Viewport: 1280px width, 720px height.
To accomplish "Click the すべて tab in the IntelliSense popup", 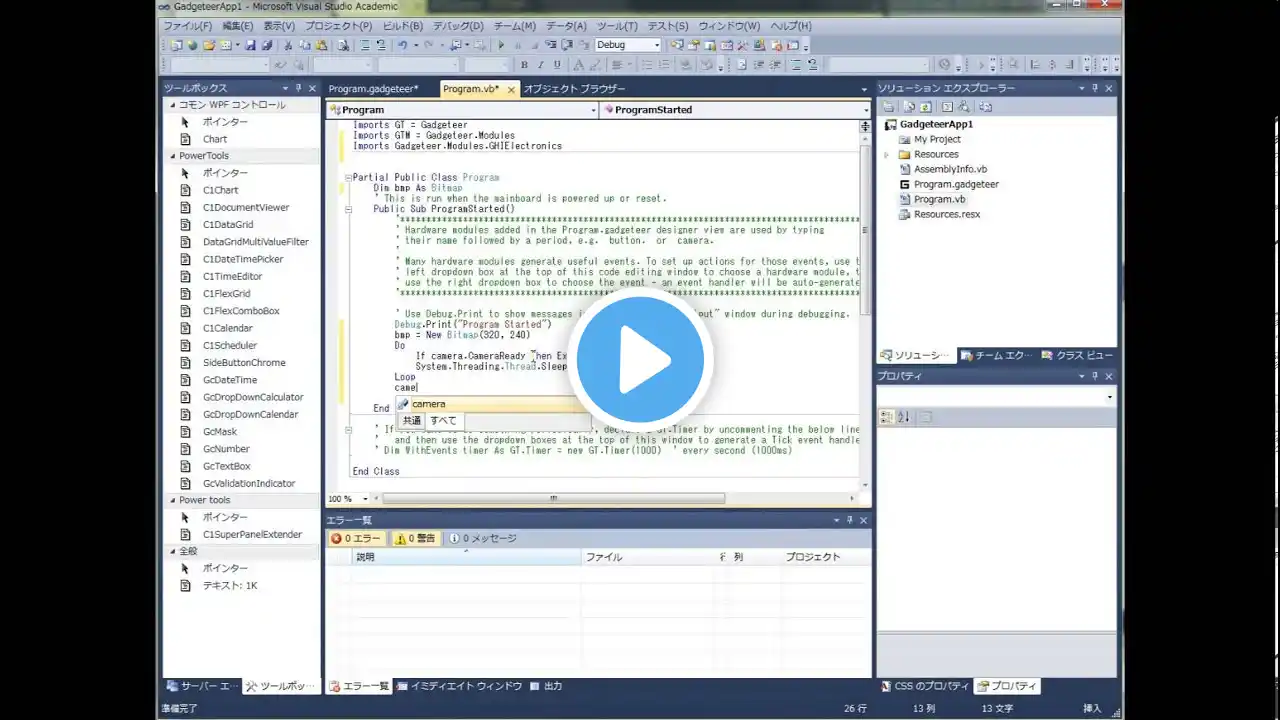I will click(443, 421).
